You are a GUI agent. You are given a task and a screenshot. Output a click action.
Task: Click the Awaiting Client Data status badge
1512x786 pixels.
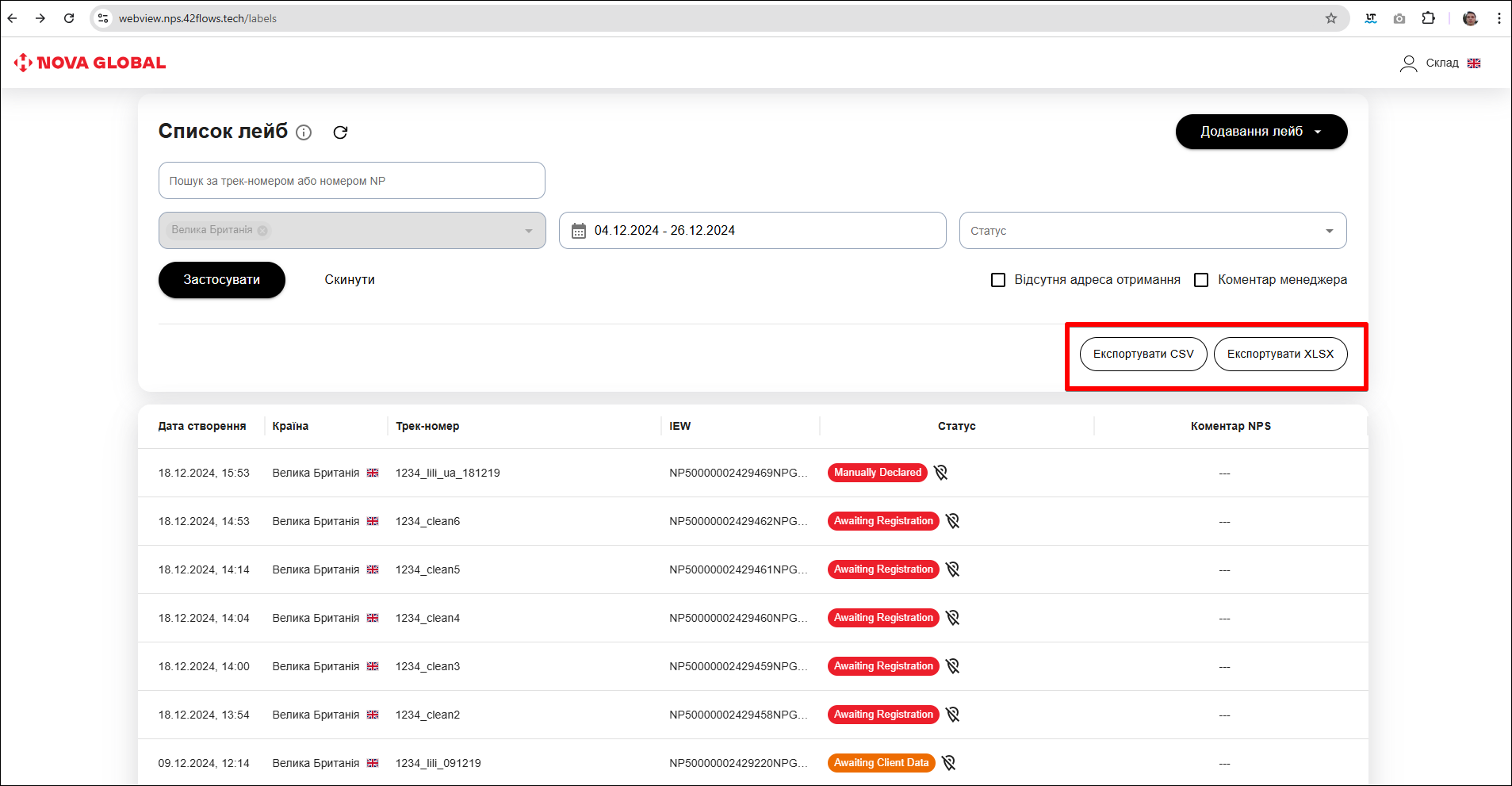click(882, 763)
